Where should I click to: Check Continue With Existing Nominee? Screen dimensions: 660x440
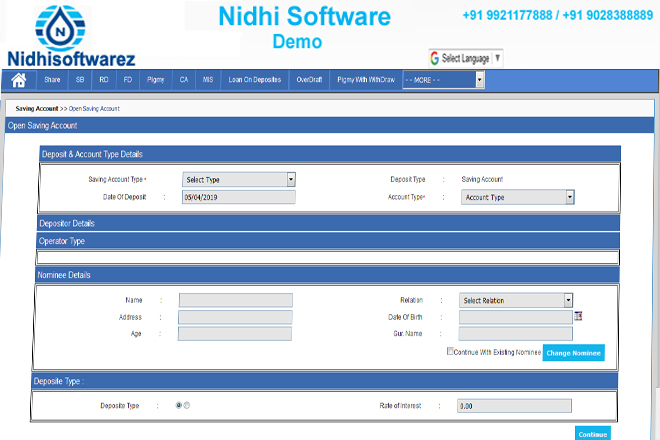pos(450,351)
